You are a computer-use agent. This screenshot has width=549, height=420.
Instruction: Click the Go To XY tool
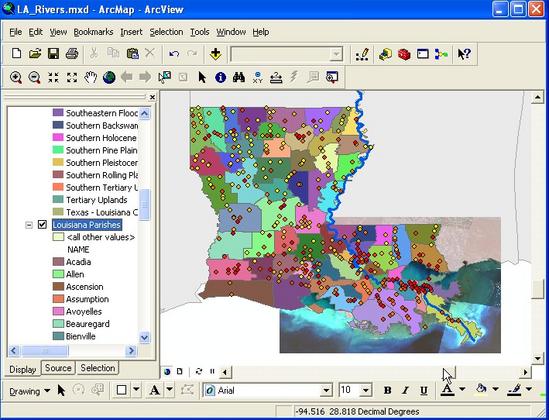tap(257, 77)
